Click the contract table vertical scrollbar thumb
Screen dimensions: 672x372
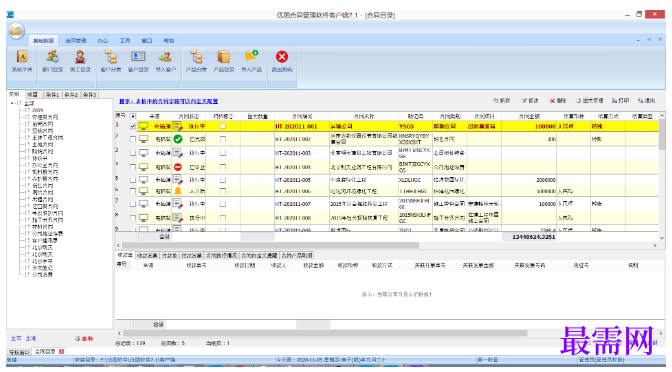point(662,135)
